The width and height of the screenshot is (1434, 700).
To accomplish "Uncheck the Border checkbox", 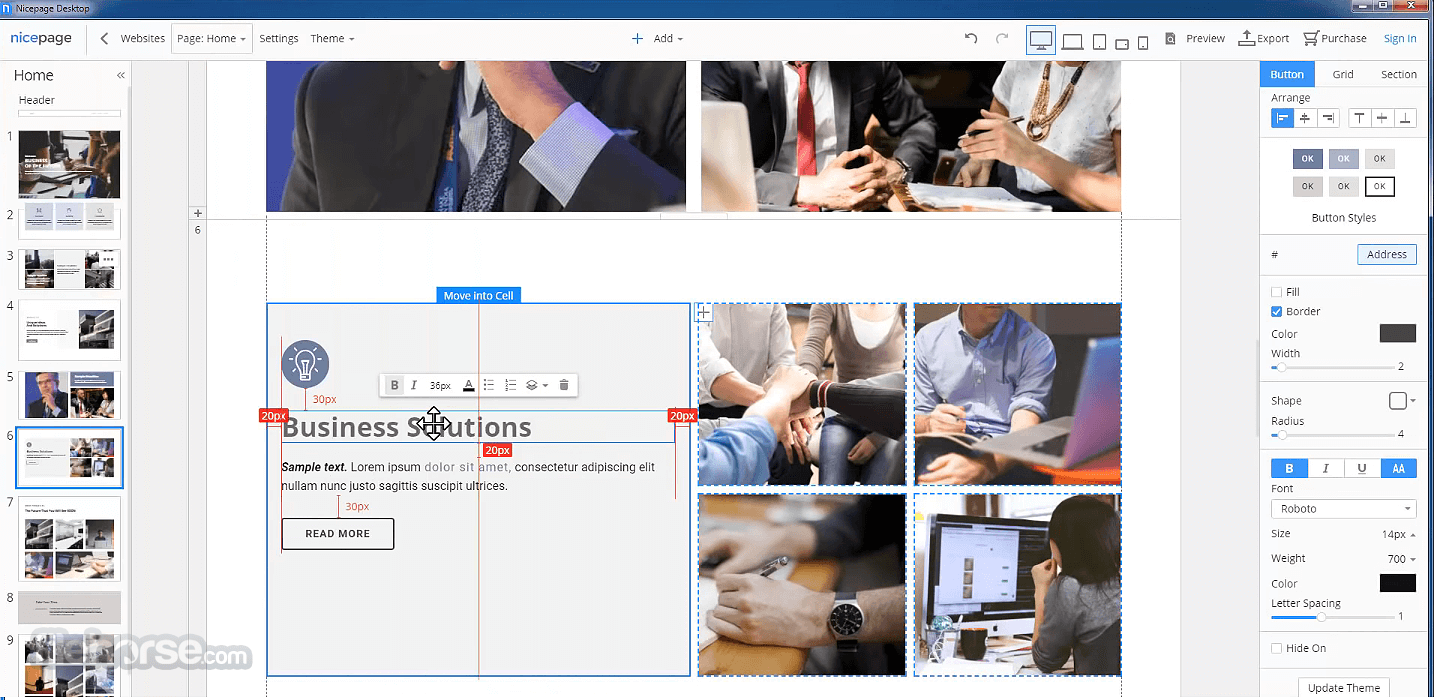I will (x=1276, y=311).
